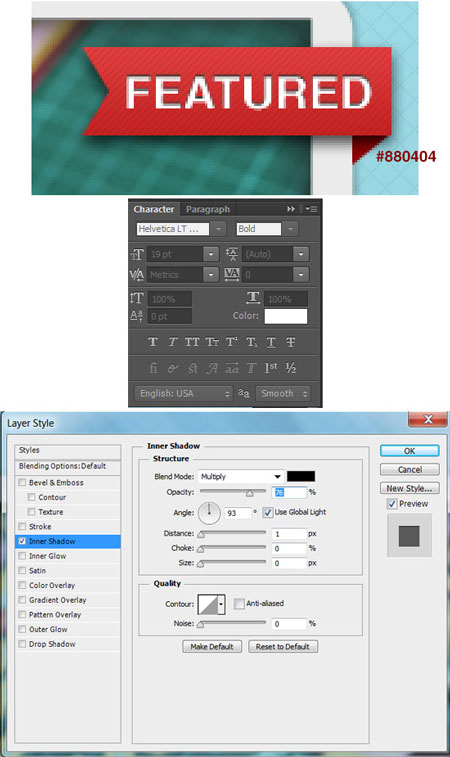Open English: USA language dropdown
Viewport: 450px width, 757px height.
pyautogui.click(x=183, y=393)
